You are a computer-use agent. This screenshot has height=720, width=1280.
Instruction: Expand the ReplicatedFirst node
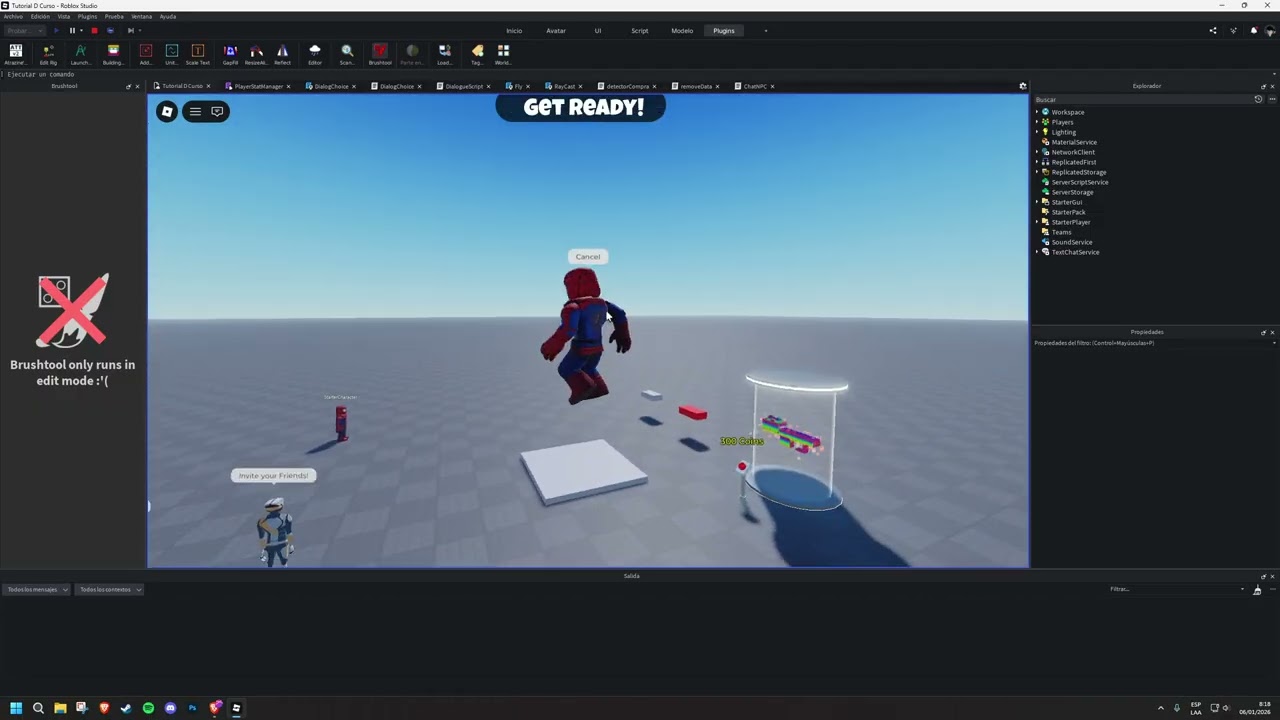click(1037, 162)
